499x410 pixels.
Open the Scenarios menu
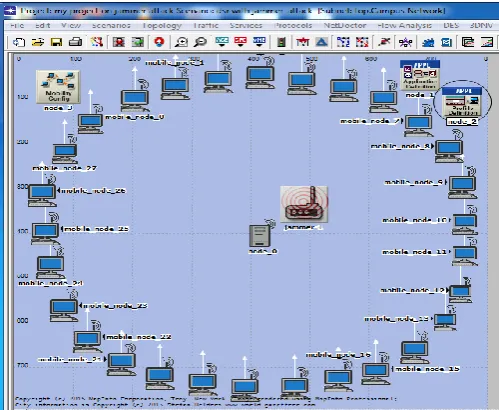(111, 25)
